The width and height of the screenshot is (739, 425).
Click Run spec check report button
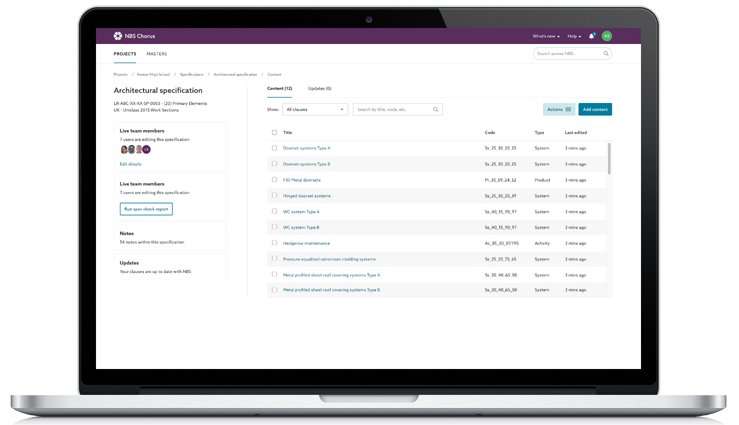coord(146,209)
